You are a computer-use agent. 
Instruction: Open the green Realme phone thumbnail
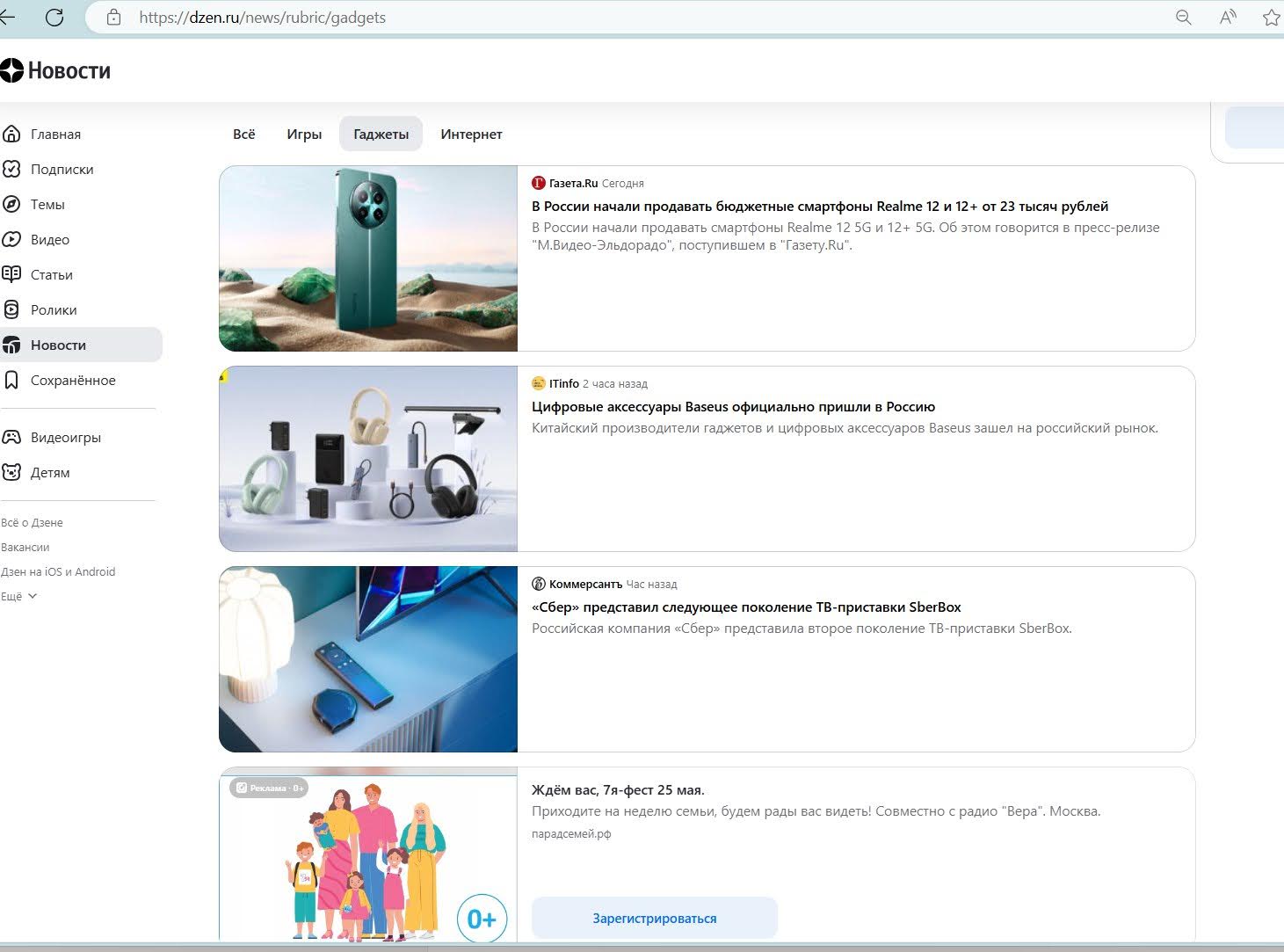[368, 258]
